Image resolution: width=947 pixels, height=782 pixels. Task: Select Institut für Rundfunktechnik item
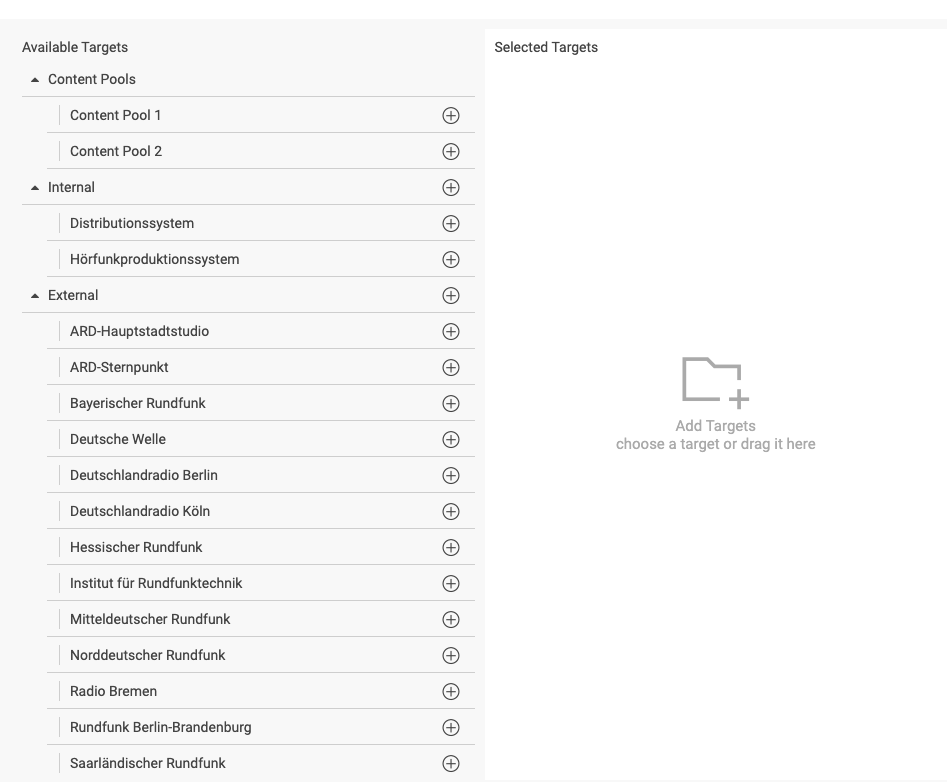click(156, 583)
